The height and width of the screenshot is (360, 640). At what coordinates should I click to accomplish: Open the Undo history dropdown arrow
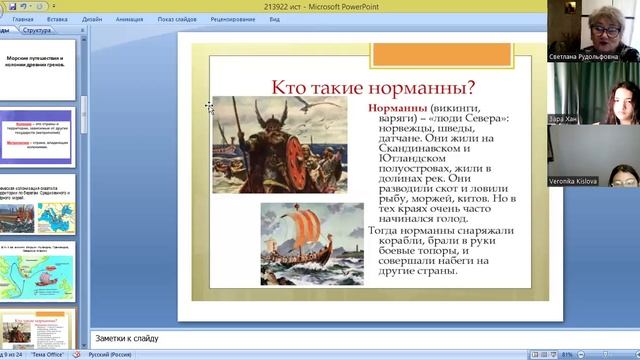[30, 7]
